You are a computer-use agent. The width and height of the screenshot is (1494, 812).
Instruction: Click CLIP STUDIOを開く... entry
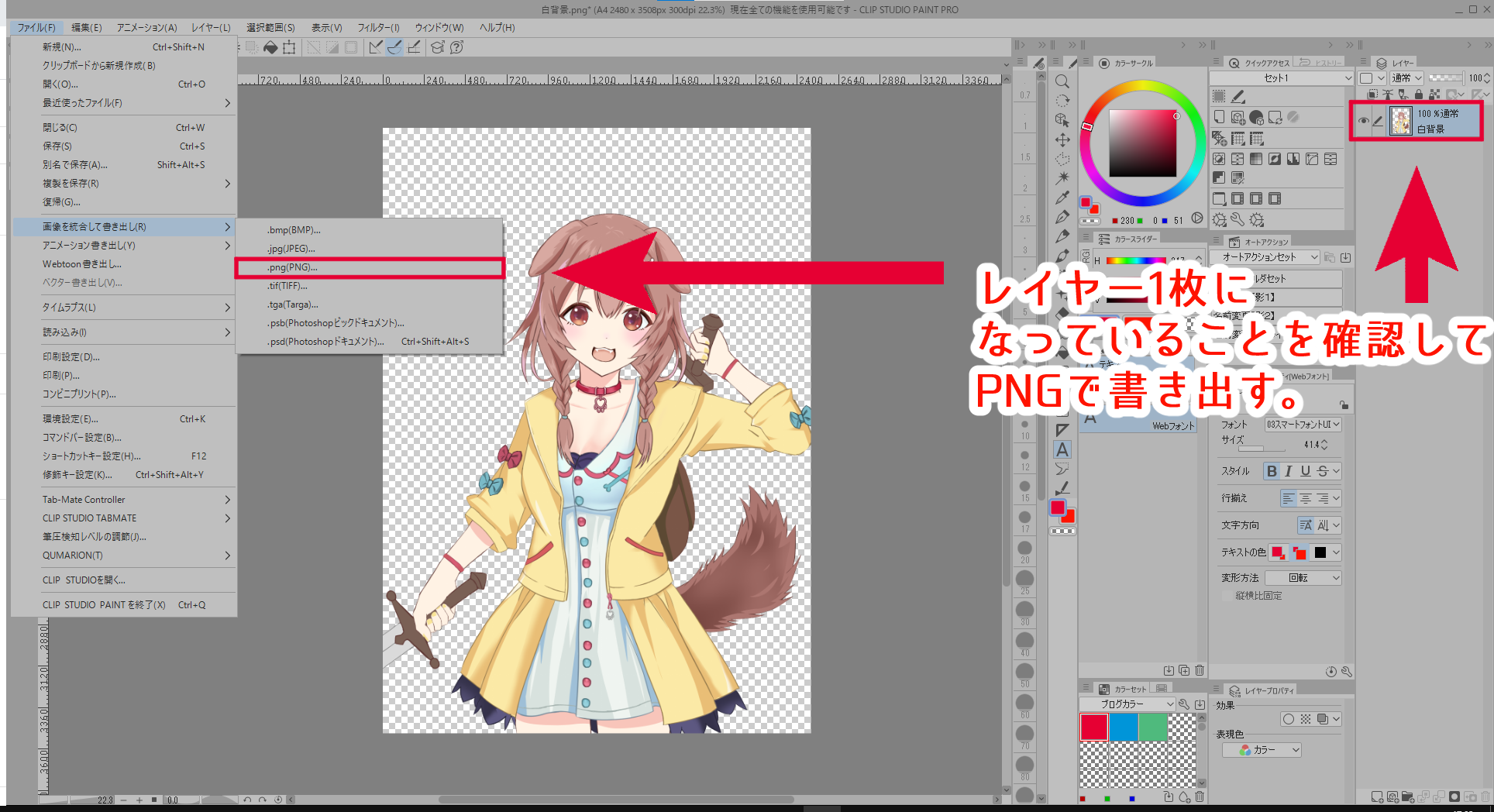point(124,580)
